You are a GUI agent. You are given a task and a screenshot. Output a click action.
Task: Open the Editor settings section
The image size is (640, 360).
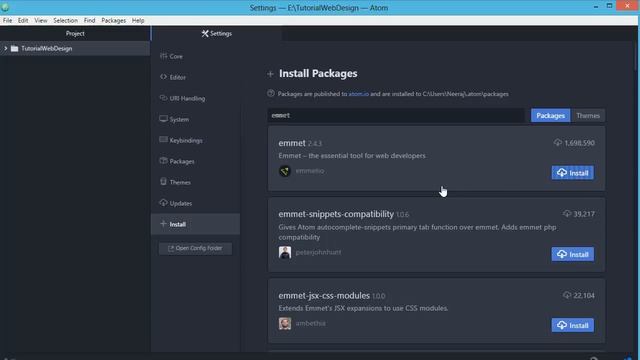173,77
